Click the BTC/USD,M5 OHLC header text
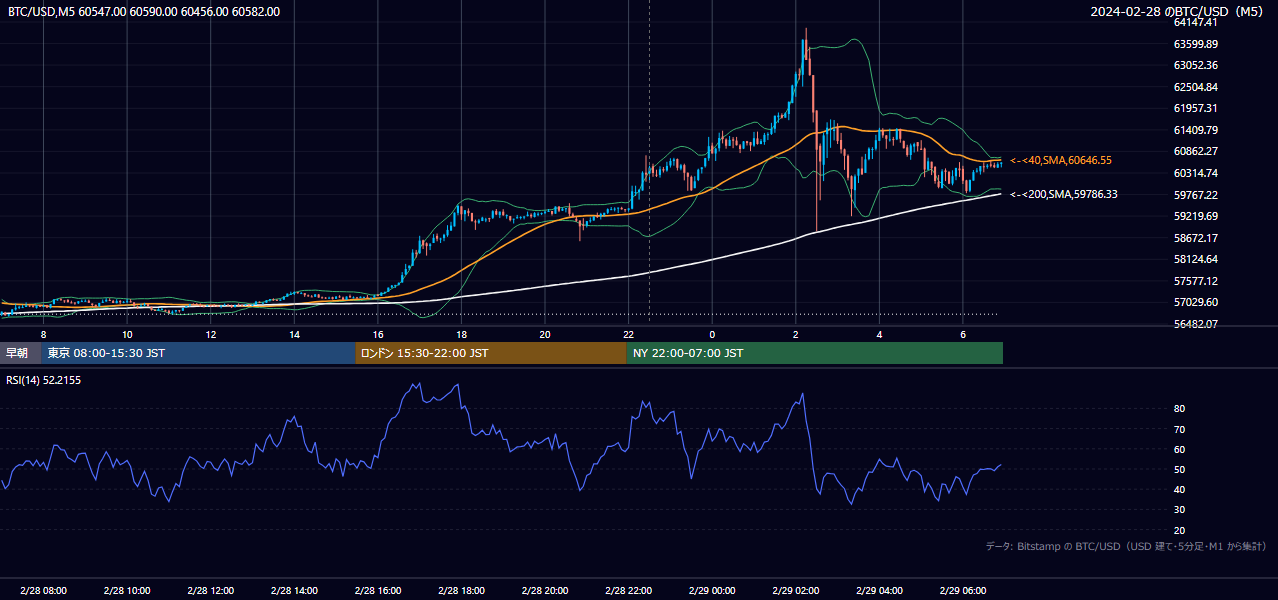The height and width of the screenshot is (600, 1278). [144, 12]
